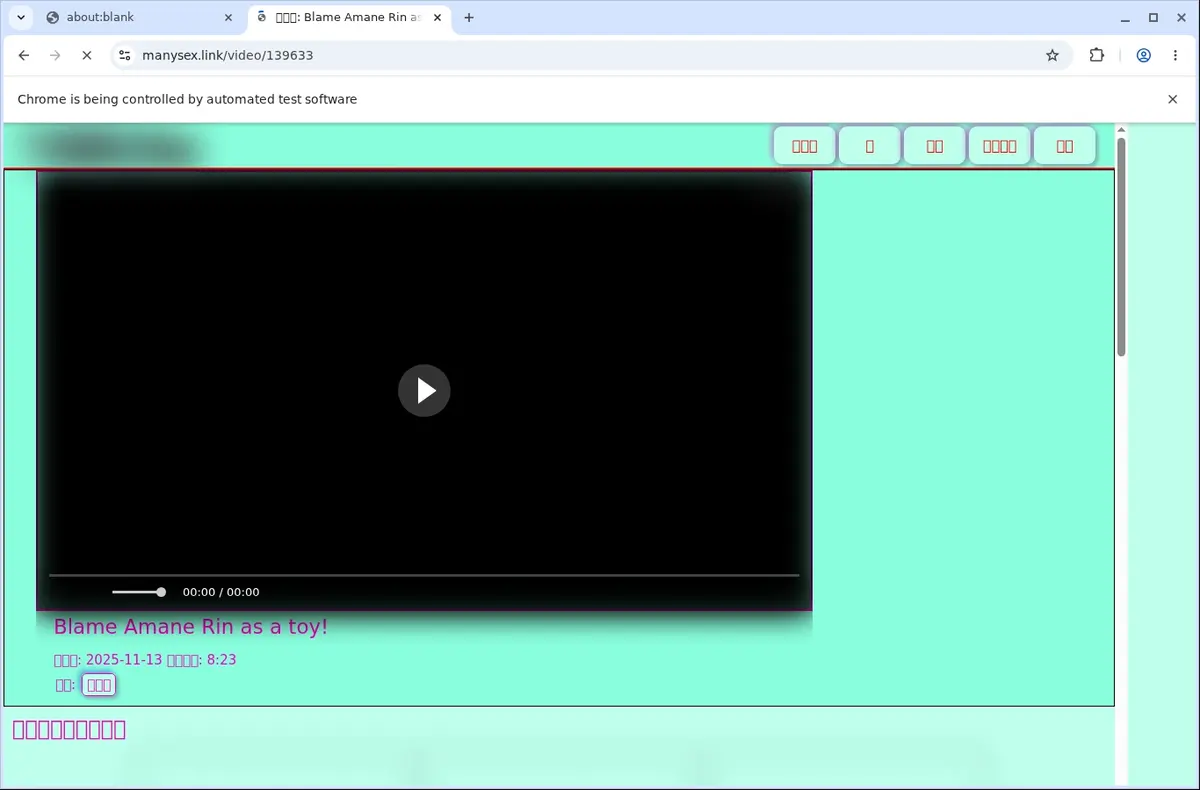Open the four-character navigation button
Viewport: 1200px width, 790px height.
tap(999, 146)
